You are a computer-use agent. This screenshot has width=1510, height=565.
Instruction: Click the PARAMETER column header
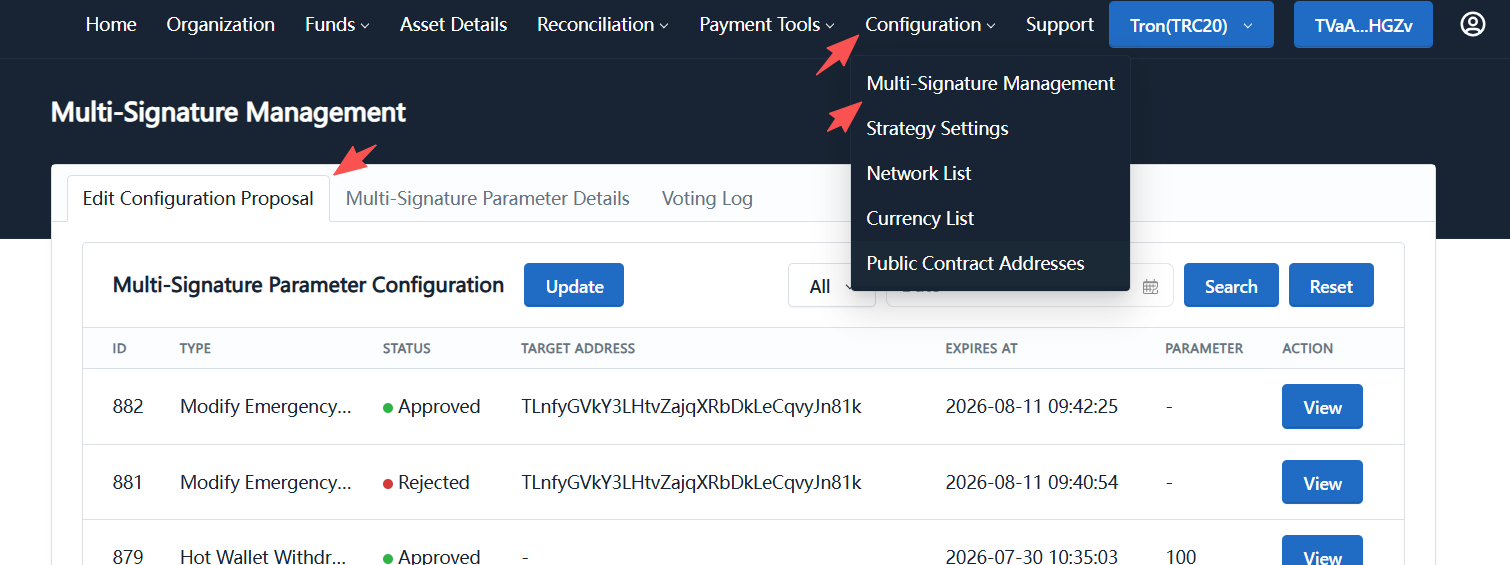[x=1204, y=349]
